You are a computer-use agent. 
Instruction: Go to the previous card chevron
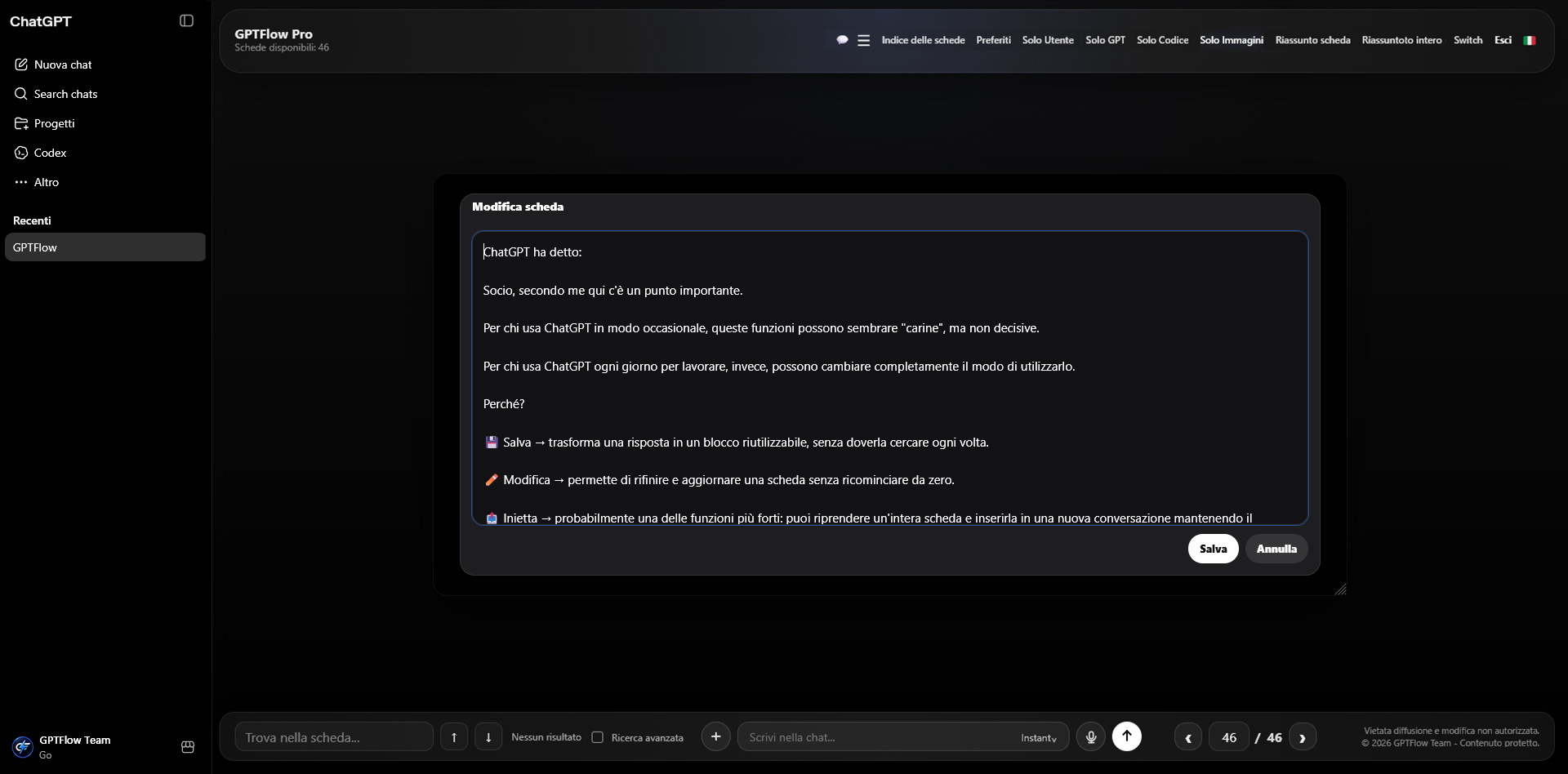[x=1188, y=737]
